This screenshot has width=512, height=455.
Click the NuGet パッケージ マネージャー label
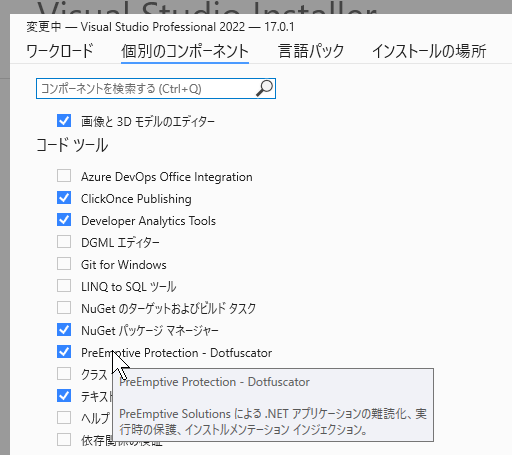click(150, 331)
